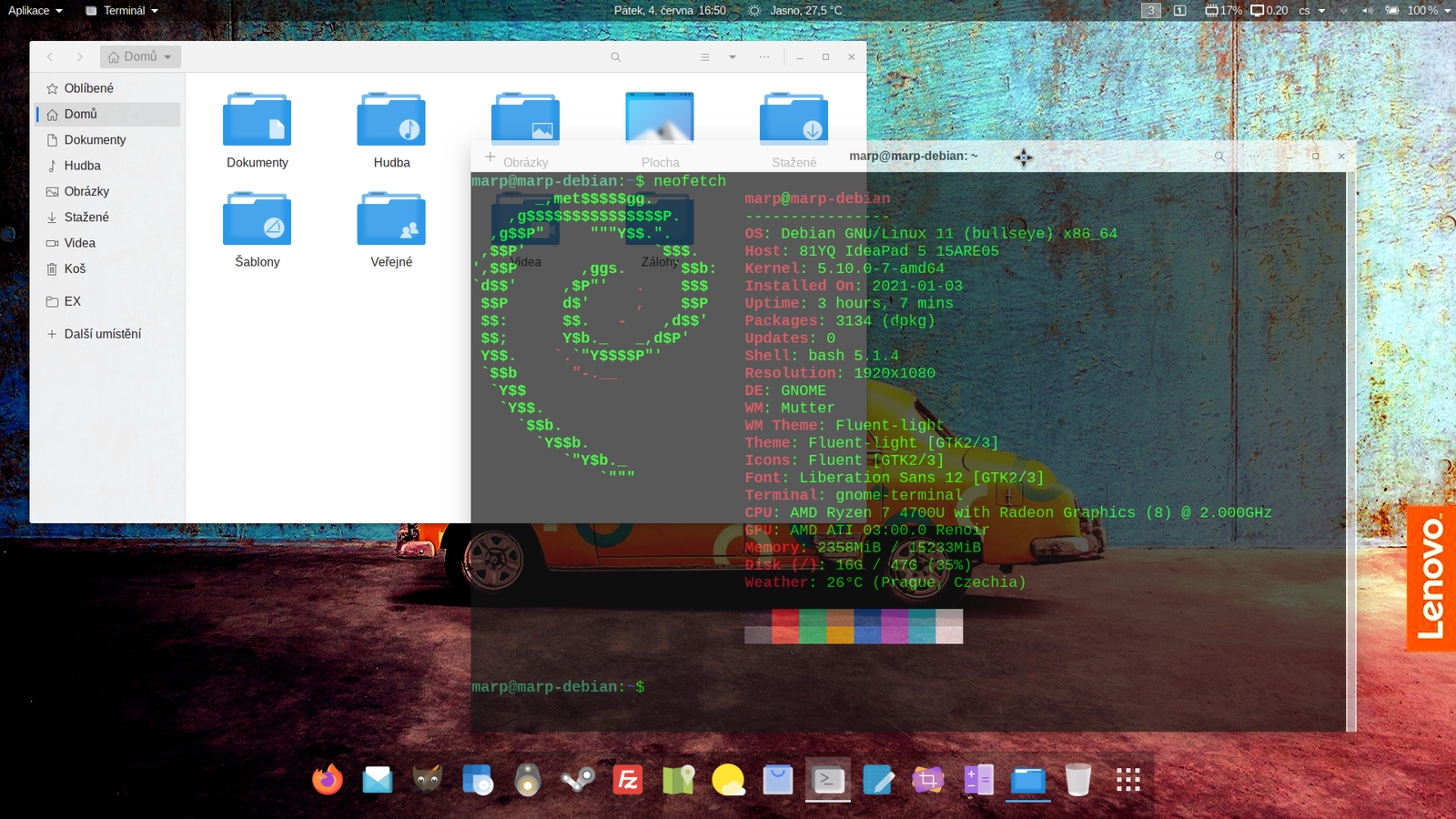
Task: Open the Trash in the dock
Action: click(1078, 780)
